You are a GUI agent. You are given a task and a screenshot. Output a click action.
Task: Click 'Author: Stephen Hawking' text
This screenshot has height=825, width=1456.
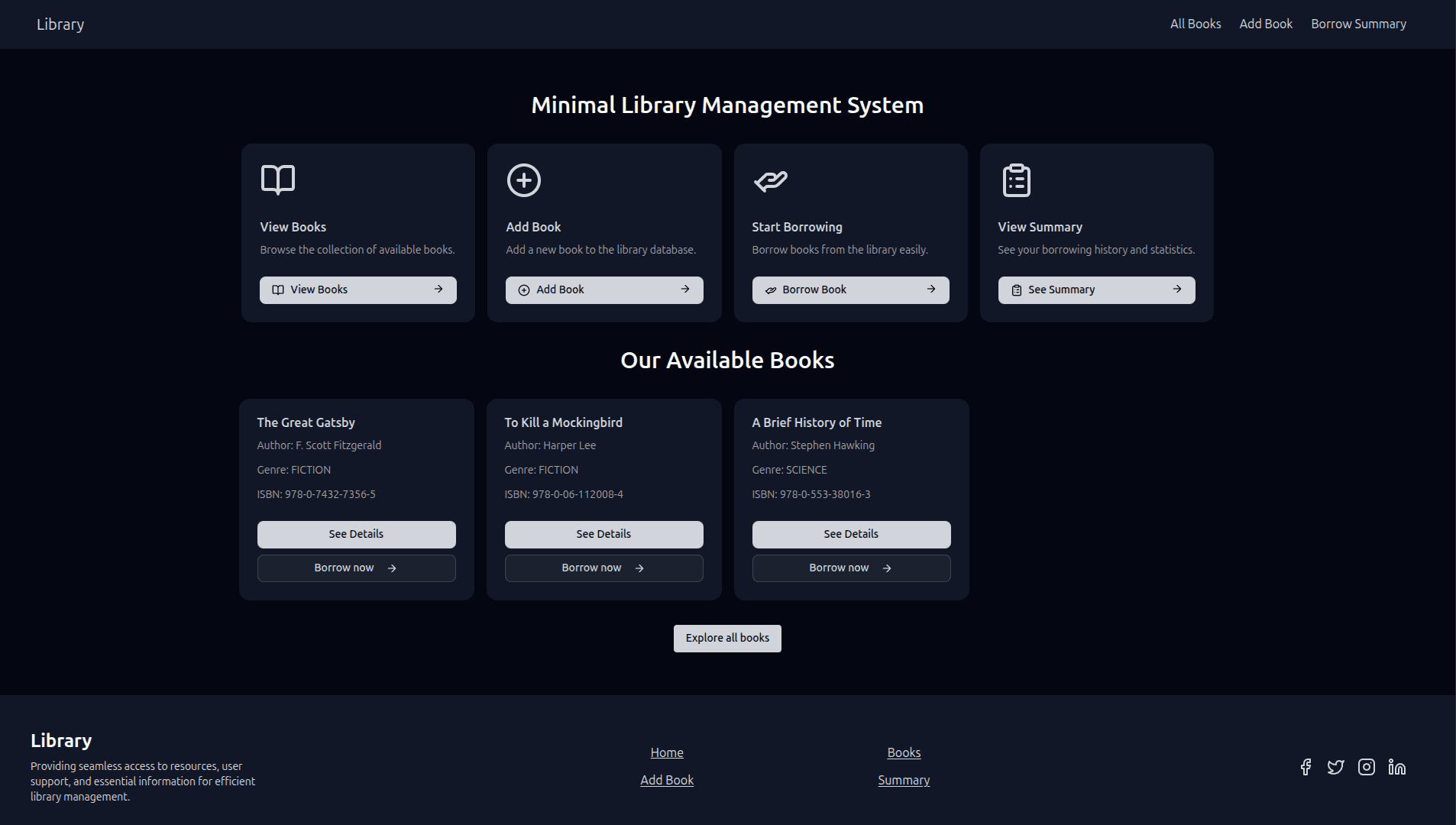(x=813, y=445)
